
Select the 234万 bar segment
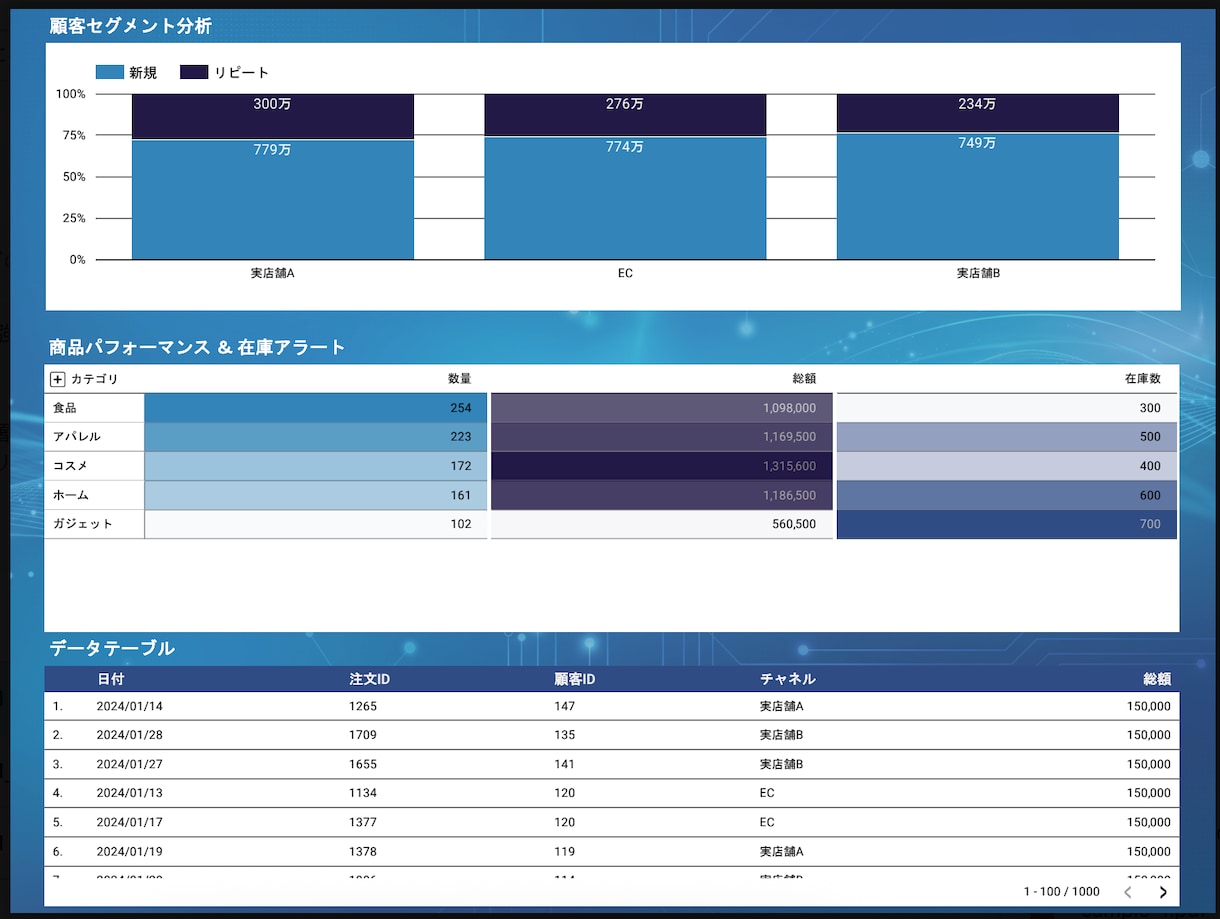tap(978, 113)
